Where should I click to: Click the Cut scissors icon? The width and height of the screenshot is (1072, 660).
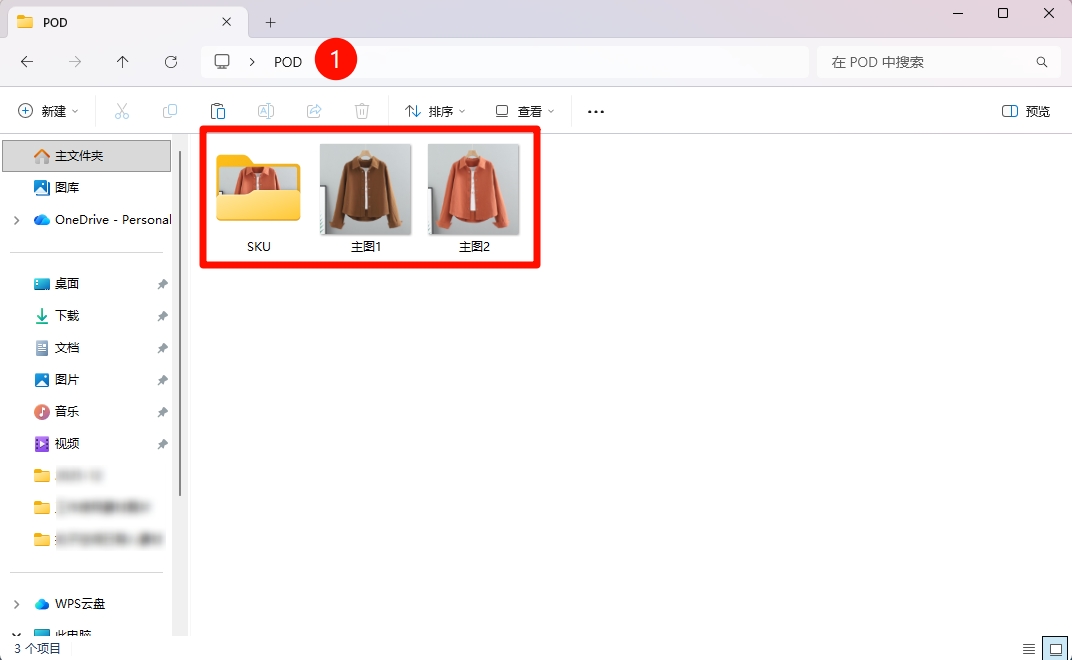pos(122,111)
